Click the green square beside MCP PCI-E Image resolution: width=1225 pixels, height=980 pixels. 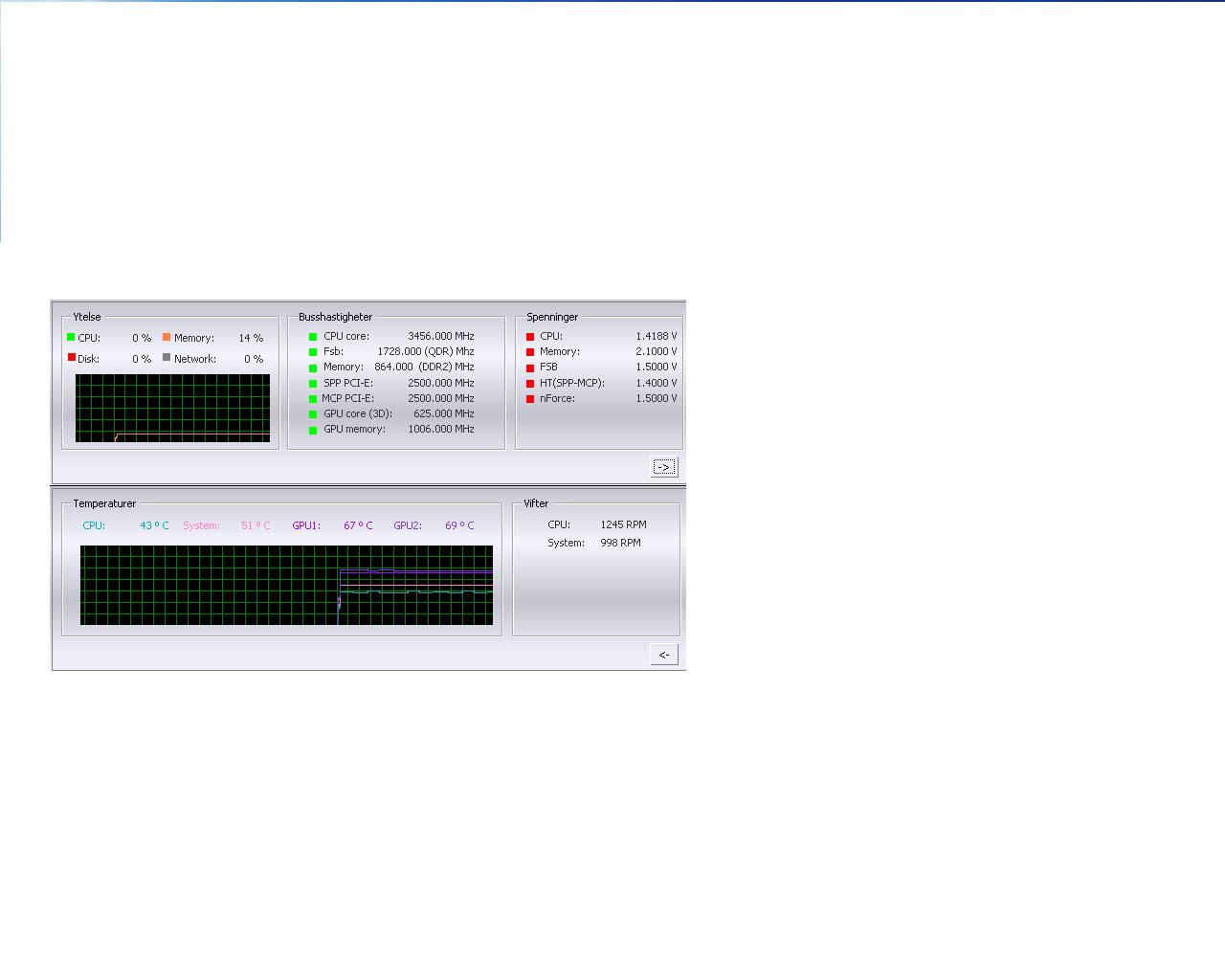click(313, 399)
